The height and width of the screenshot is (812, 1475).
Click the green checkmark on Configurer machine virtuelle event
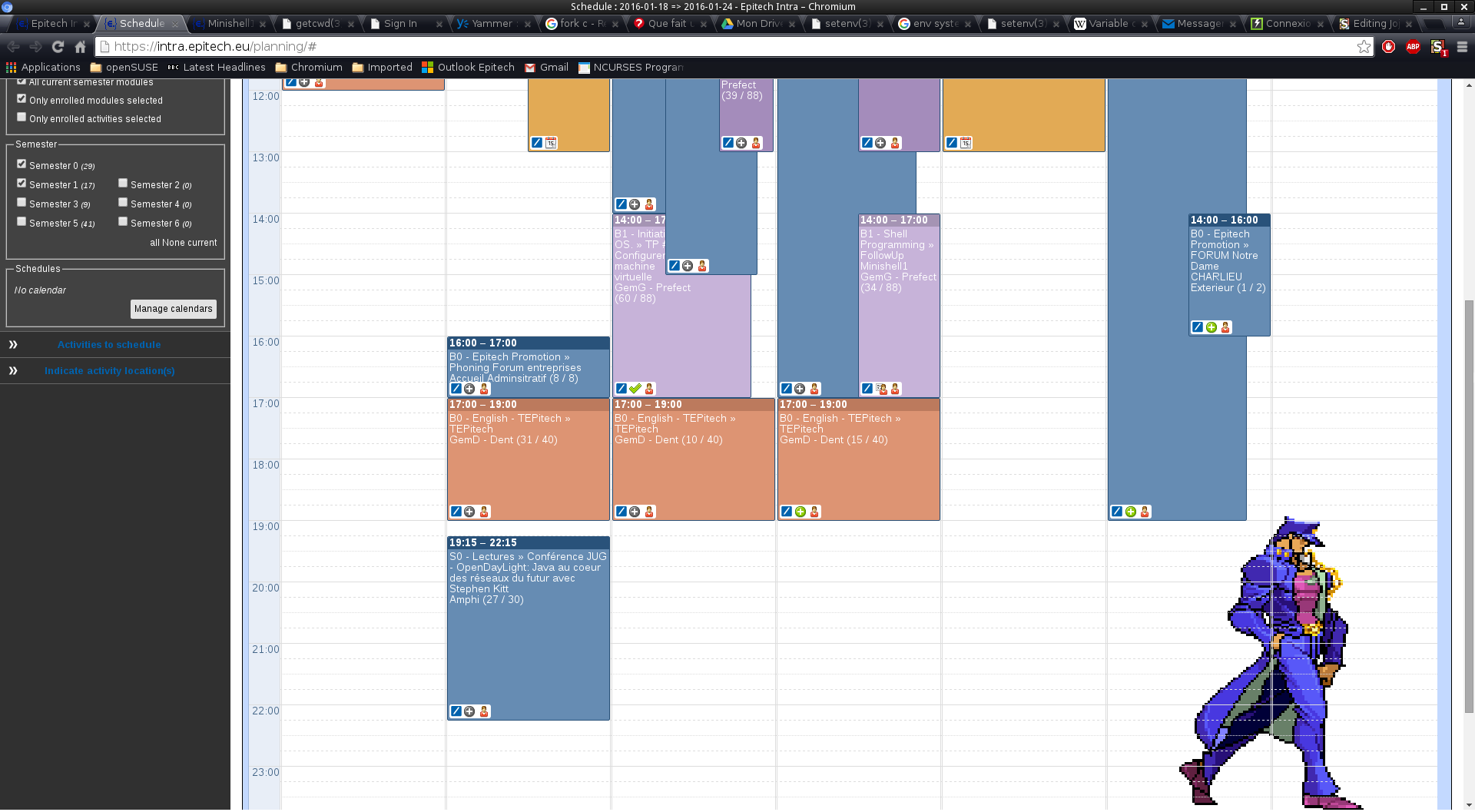coord(635,389)
